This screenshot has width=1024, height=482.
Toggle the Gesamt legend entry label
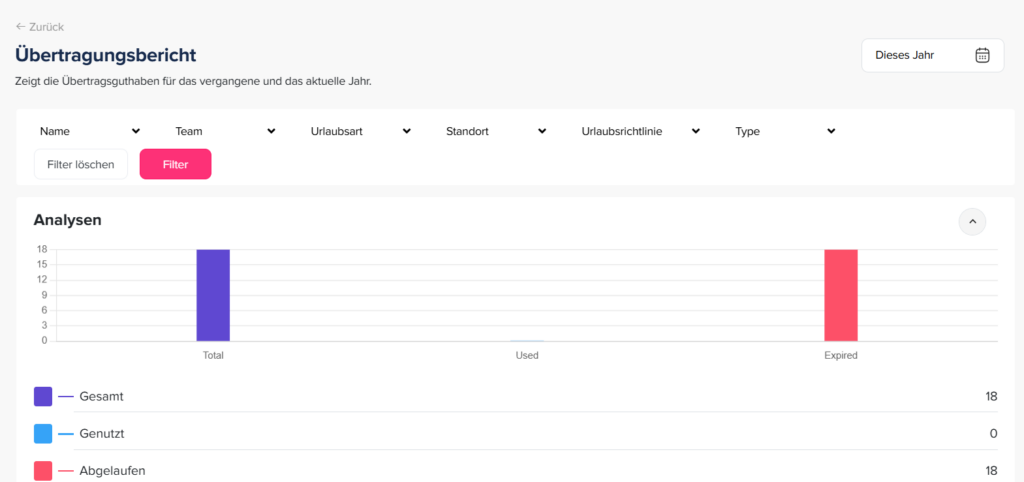tap(101, 397)
